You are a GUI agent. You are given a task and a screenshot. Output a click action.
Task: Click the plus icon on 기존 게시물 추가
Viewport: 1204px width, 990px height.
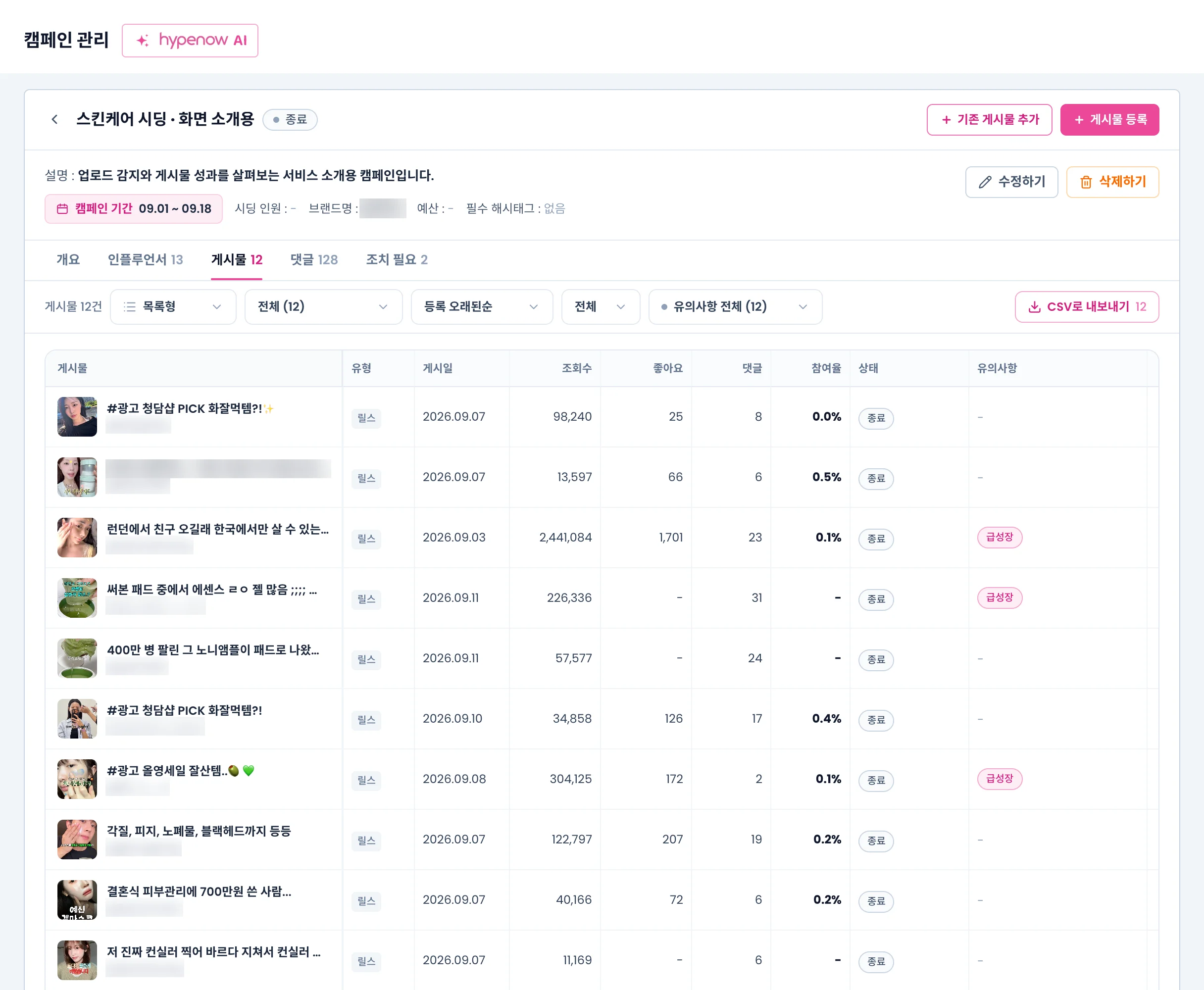(x=946, y=120)
